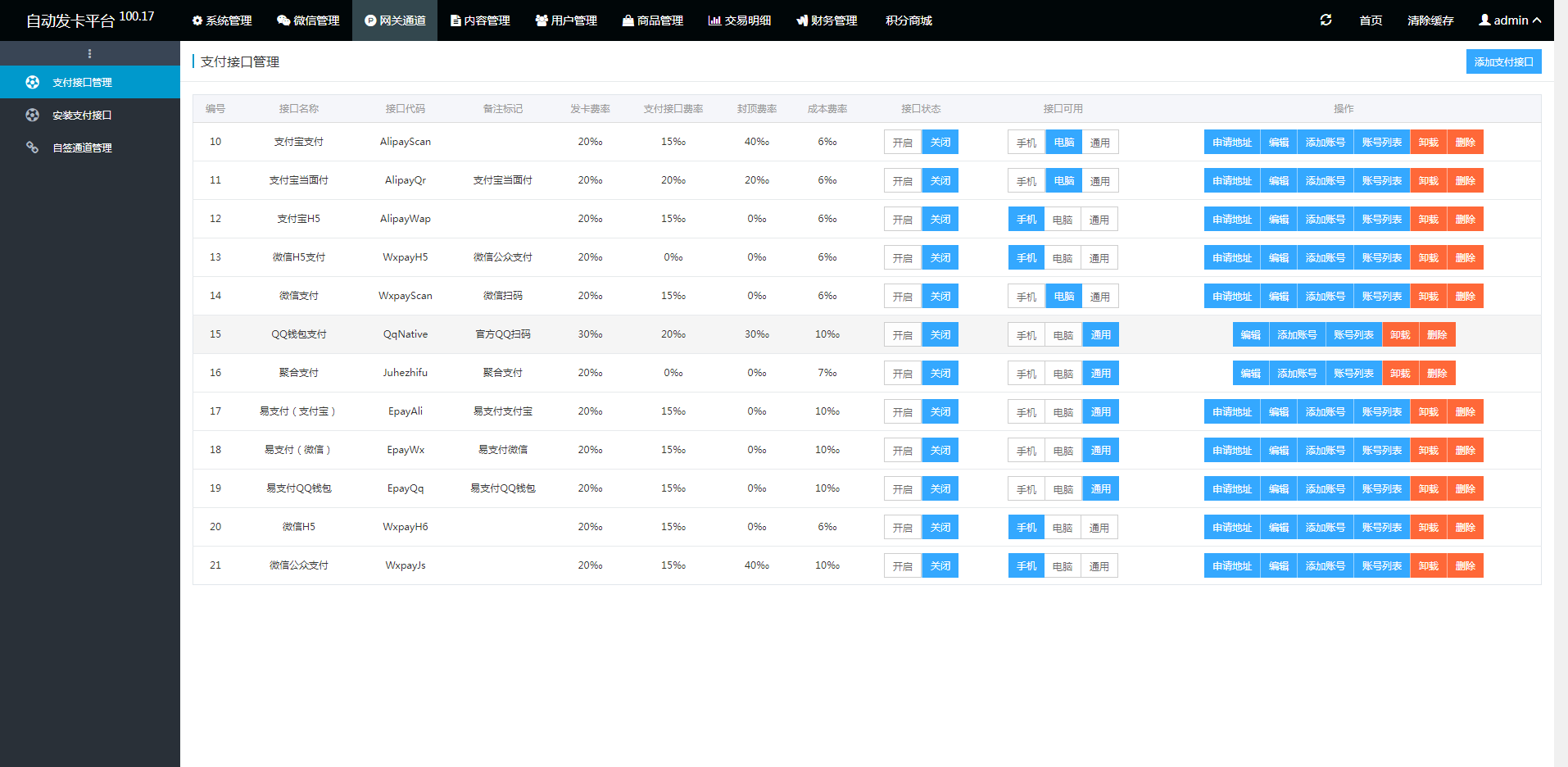Click the users icon beside 用户管理
The width and height of the screenshot is (1568, 767).
pos(541,20)
